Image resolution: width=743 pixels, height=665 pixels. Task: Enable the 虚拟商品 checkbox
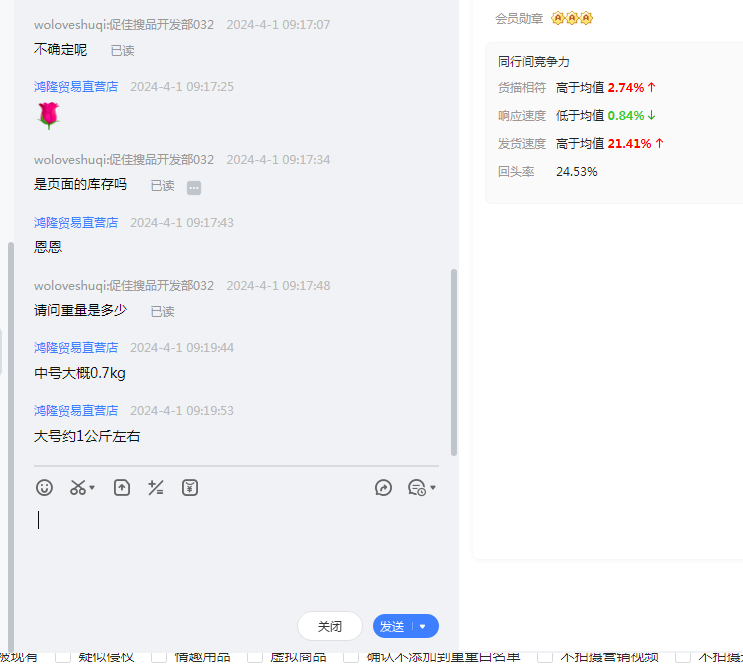coord(254,657)
